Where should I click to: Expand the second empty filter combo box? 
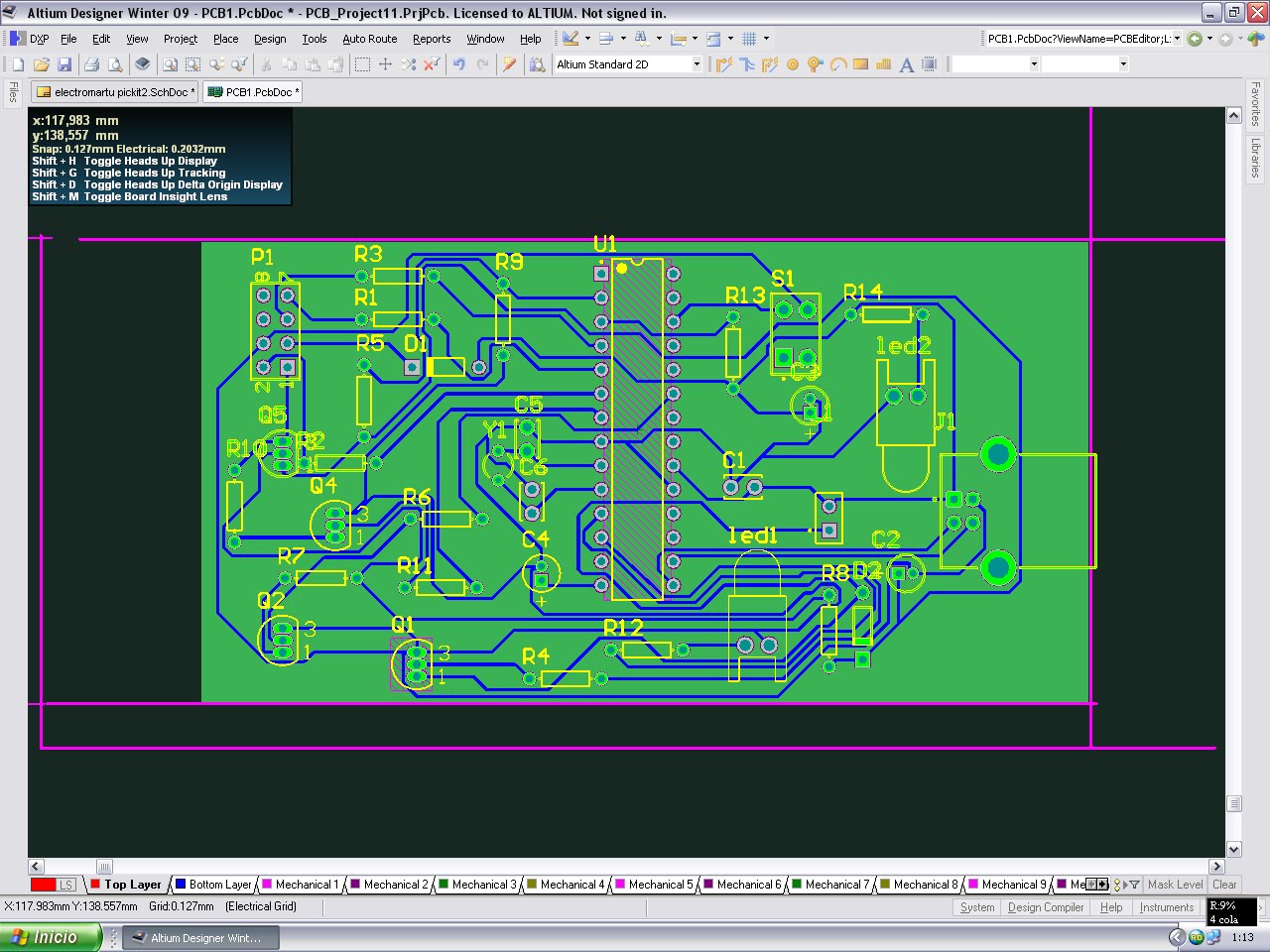coord(1123,64)
